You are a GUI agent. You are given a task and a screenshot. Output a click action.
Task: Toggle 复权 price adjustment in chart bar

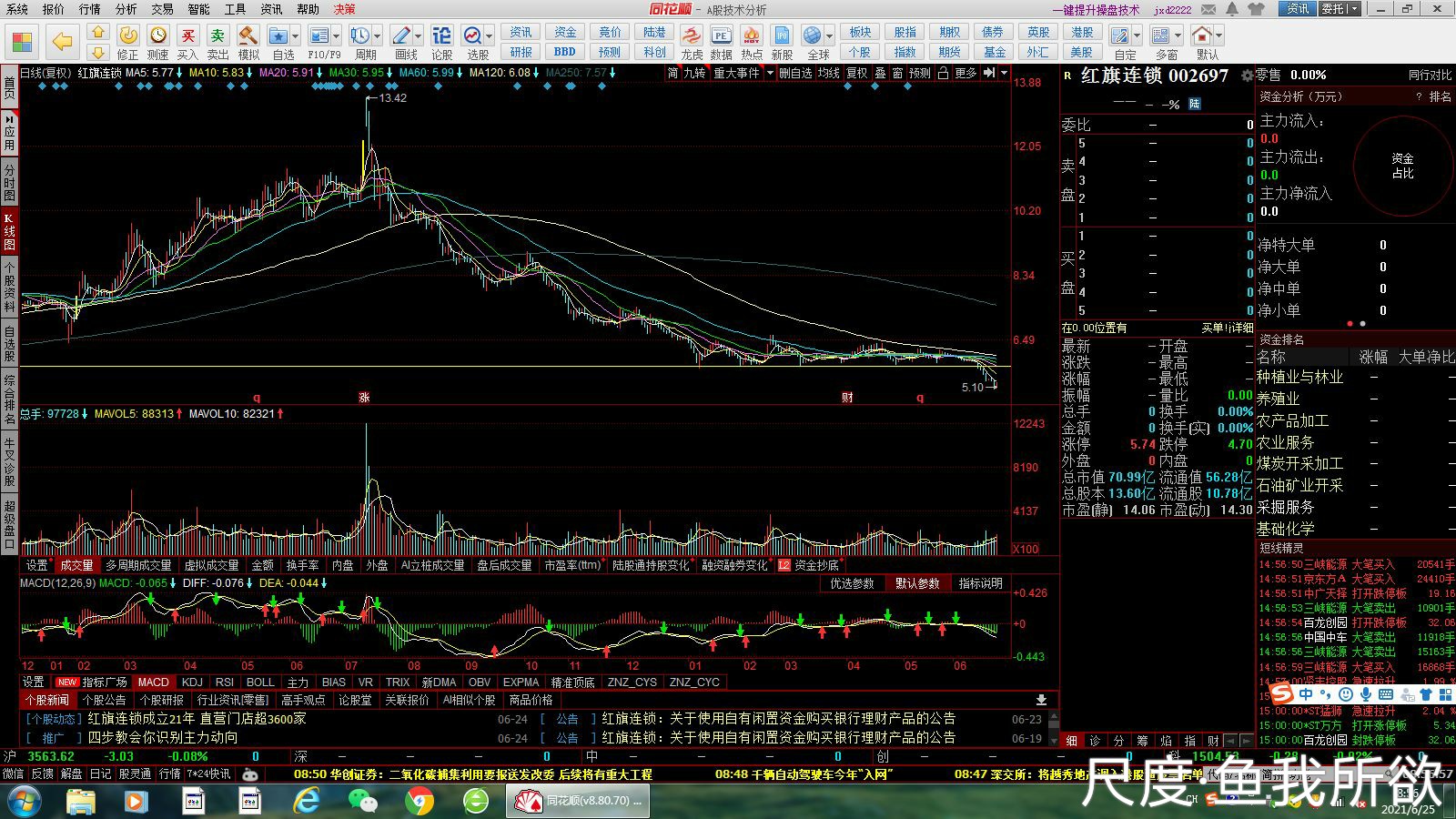click(857, 73)
